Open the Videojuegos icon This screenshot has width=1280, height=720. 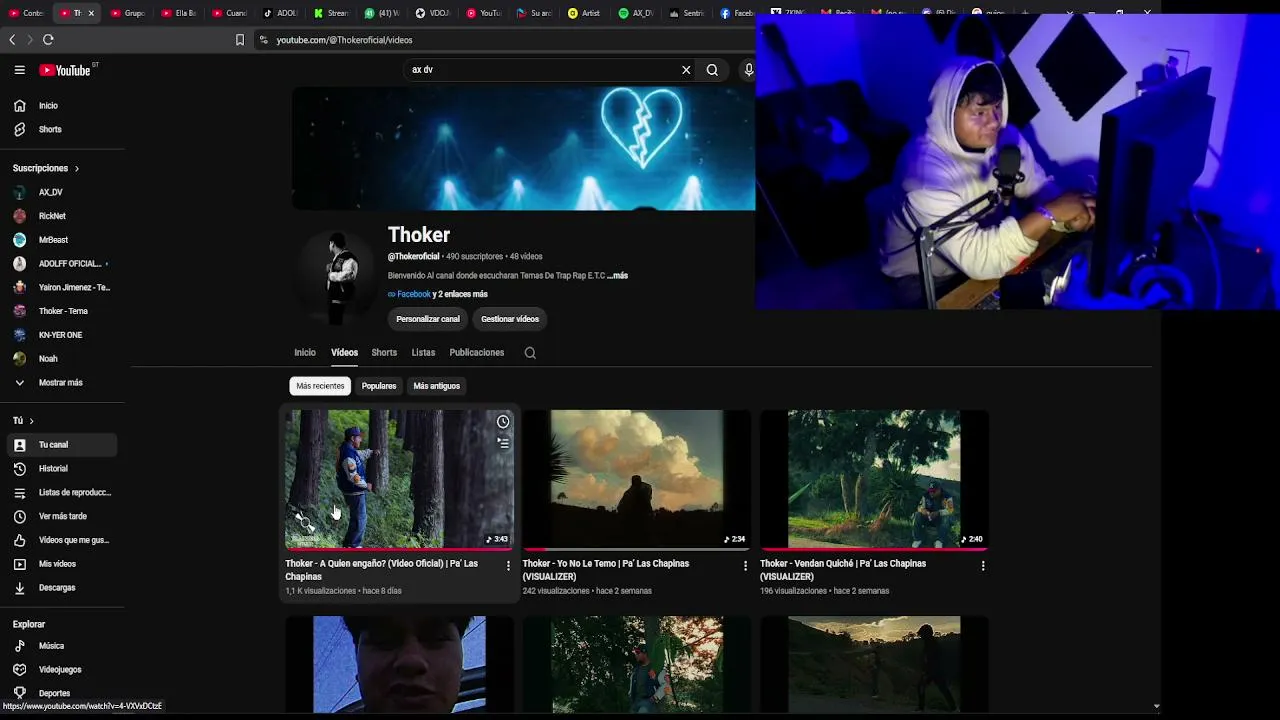[x=19, y=670]
